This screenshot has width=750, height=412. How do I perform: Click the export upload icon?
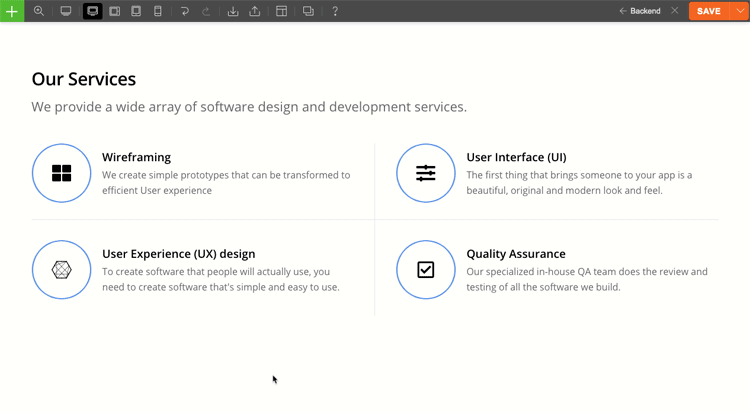(255, 11)
